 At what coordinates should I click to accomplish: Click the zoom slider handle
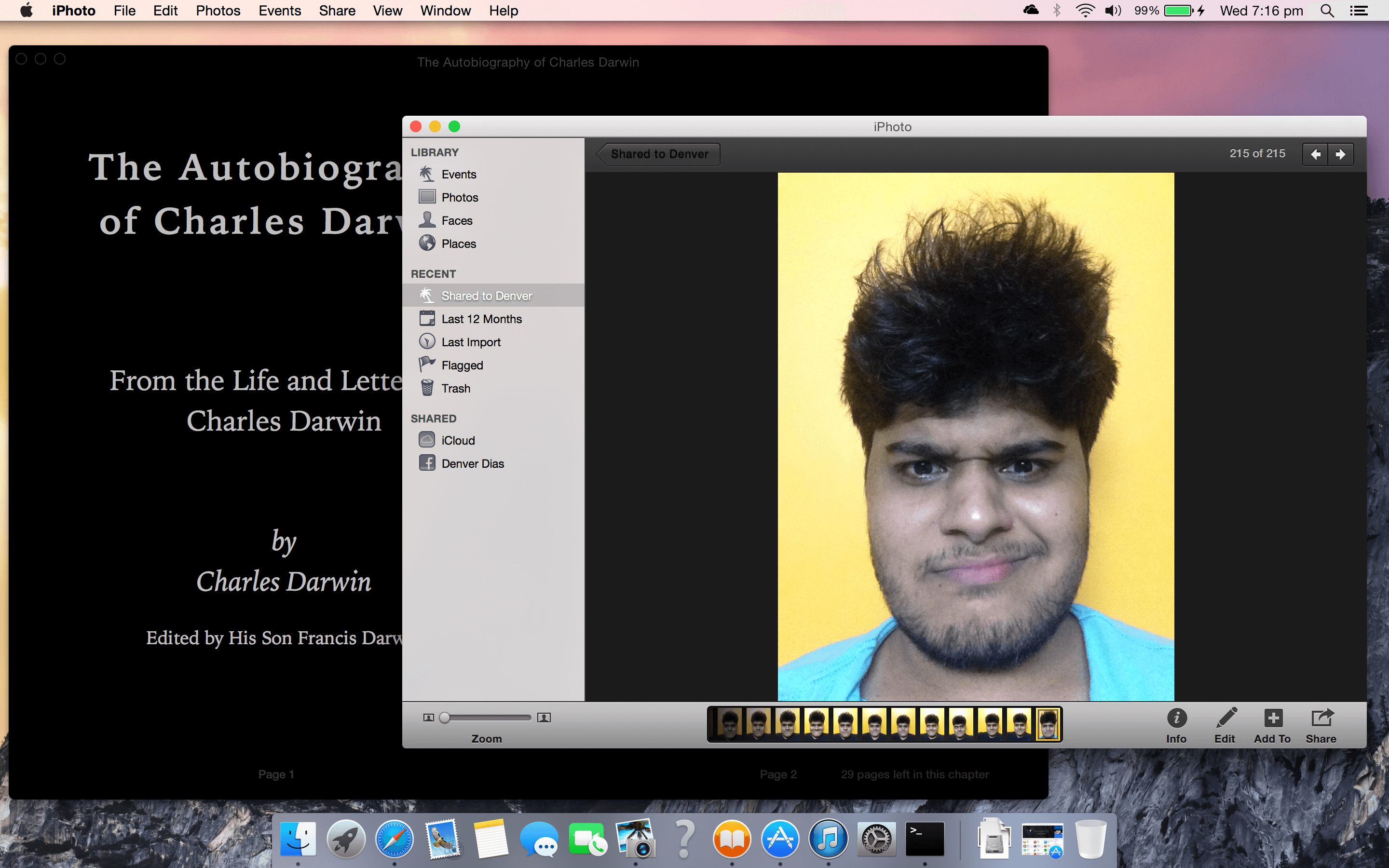[x=444, y=718]
